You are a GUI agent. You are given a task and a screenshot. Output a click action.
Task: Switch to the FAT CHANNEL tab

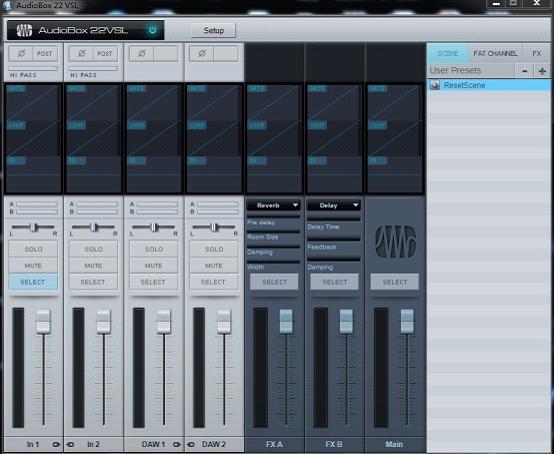[x=495, y=53]
